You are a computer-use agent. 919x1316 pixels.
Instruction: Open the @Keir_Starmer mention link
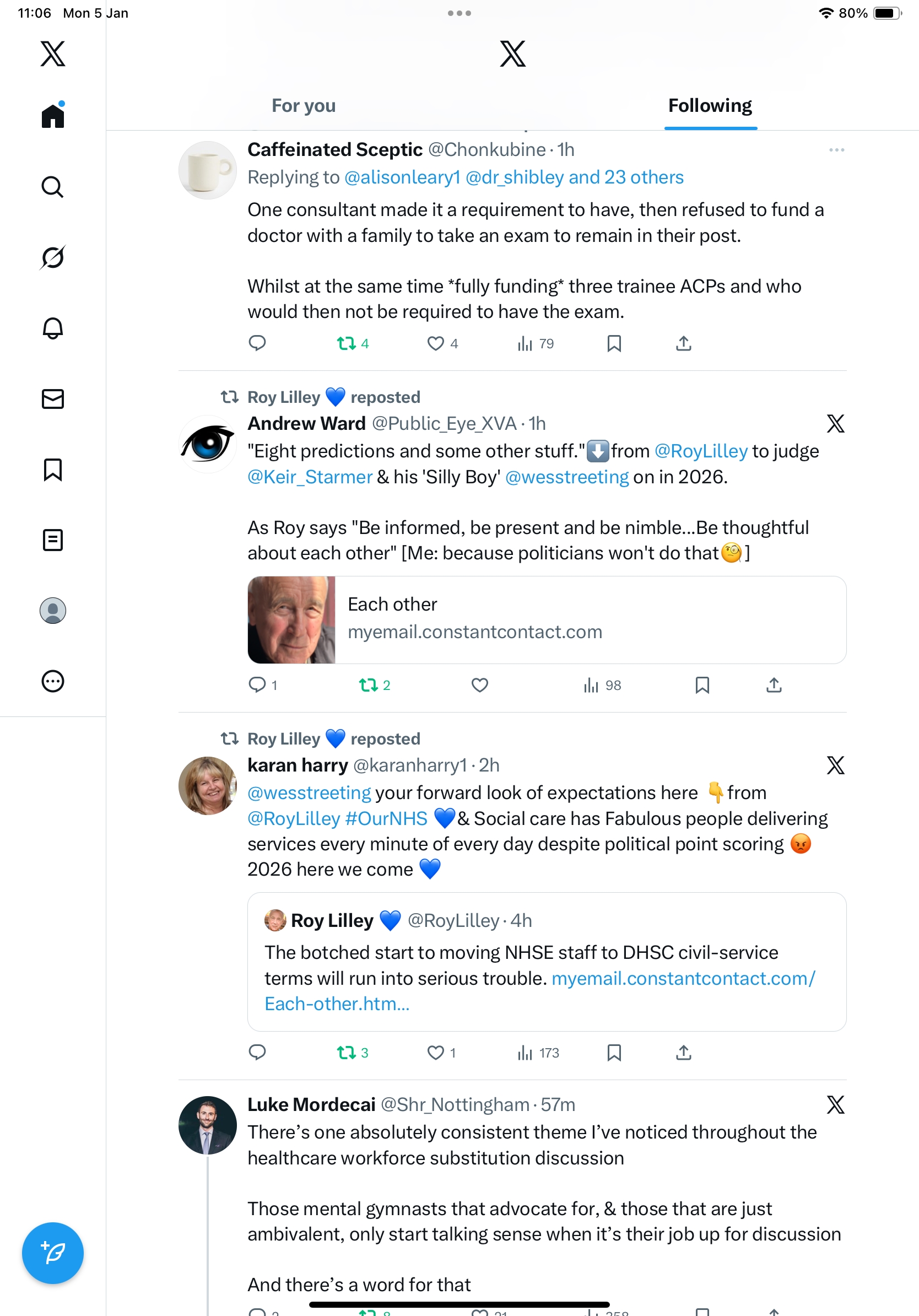pos(310,477)
